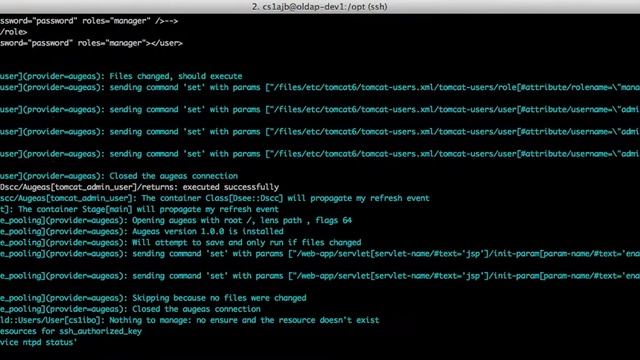This screenshot has width=640, height=360.
Task: Click the line 'esources for ssh_authorized_key'
Action: pos(71,331)
